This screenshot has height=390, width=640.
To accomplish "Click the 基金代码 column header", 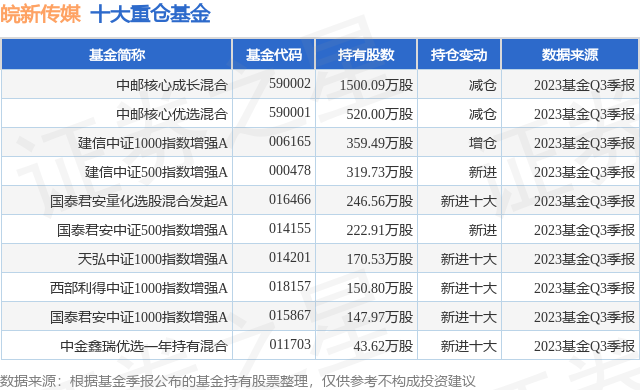I will pos(273,54).
